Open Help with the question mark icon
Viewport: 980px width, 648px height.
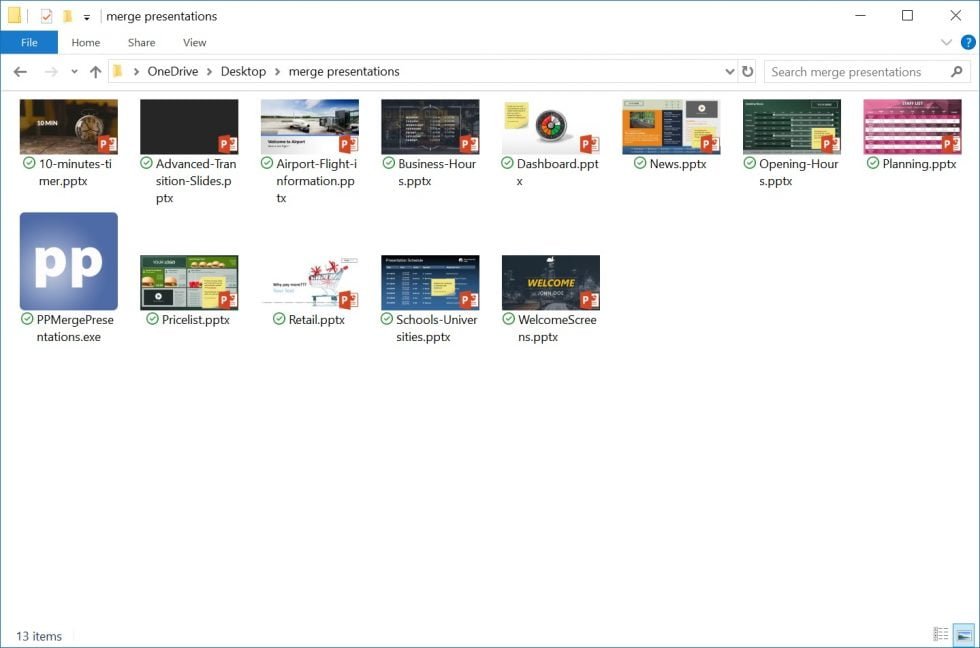tap(968, 42)
